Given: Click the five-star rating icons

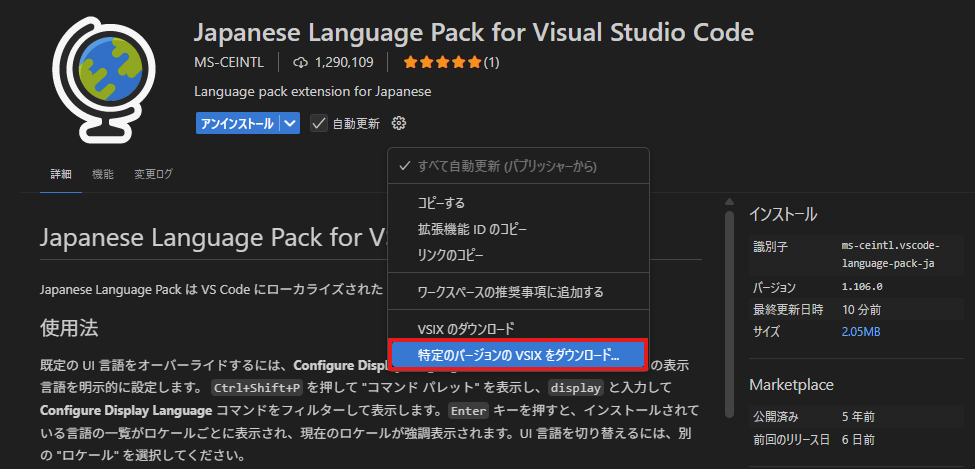Looking at the screenshot, I should (x=442, y=62).
